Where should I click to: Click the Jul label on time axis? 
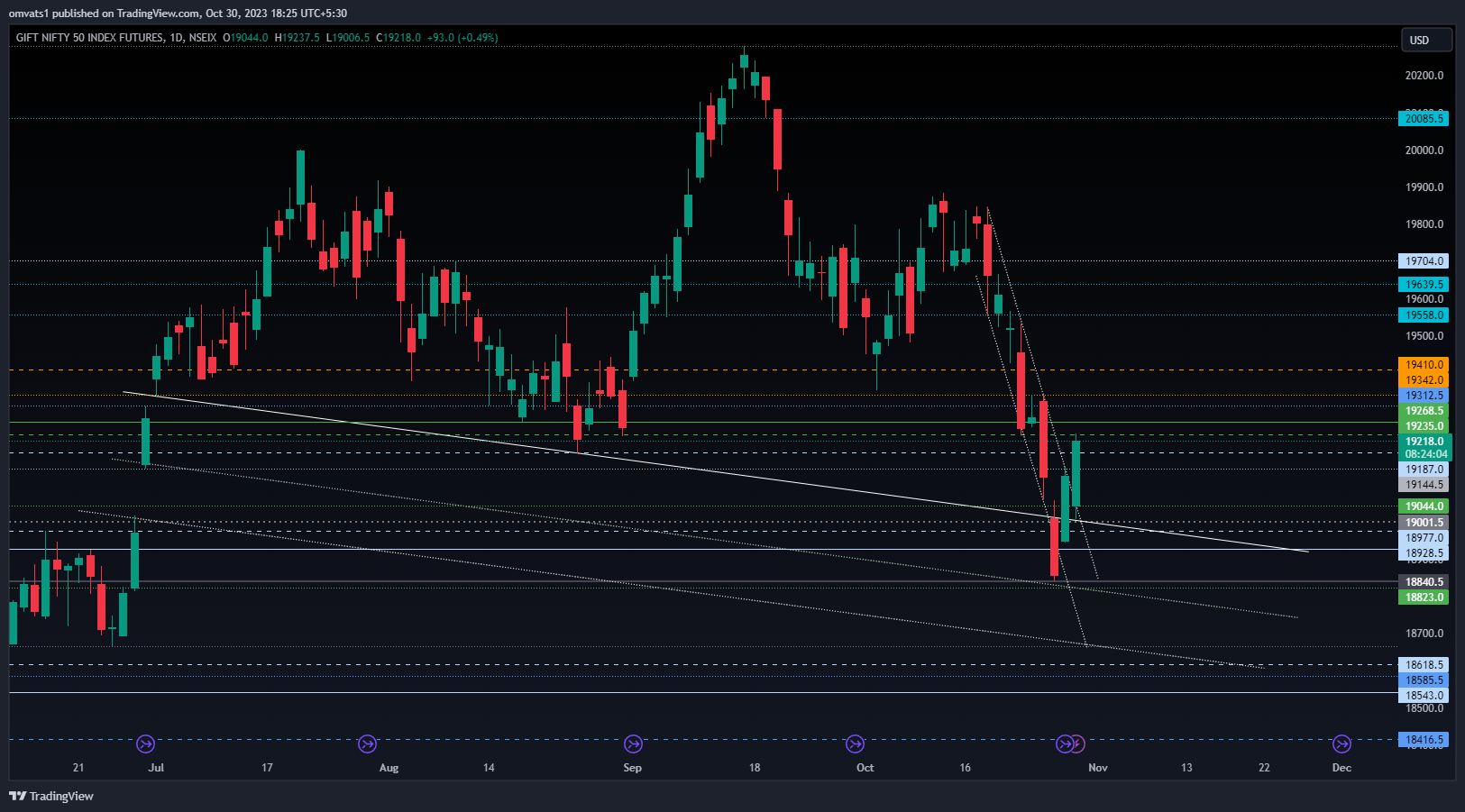(x=157, y=768)
